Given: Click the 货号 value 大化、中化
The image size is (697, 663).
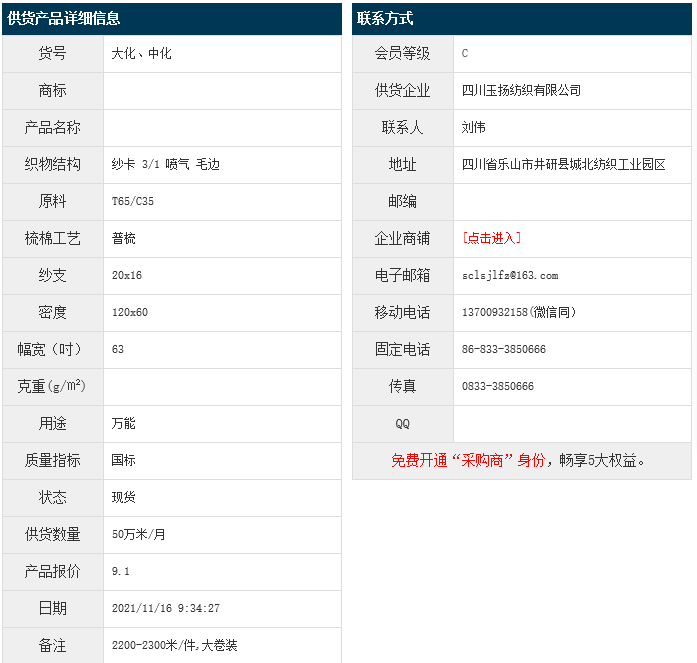Looking at the screenshot, I should click(x=142, y=53).
